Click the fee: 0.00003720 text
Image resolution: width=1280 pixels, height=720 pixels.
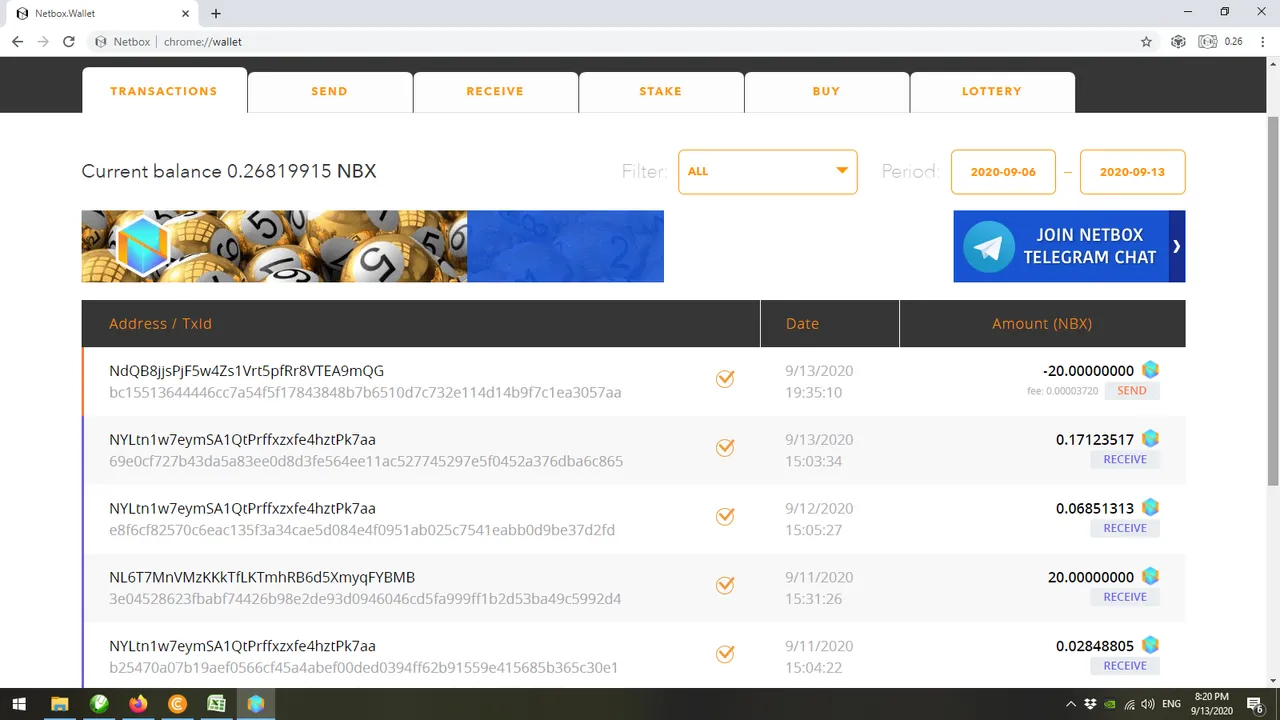[1062, 391]
